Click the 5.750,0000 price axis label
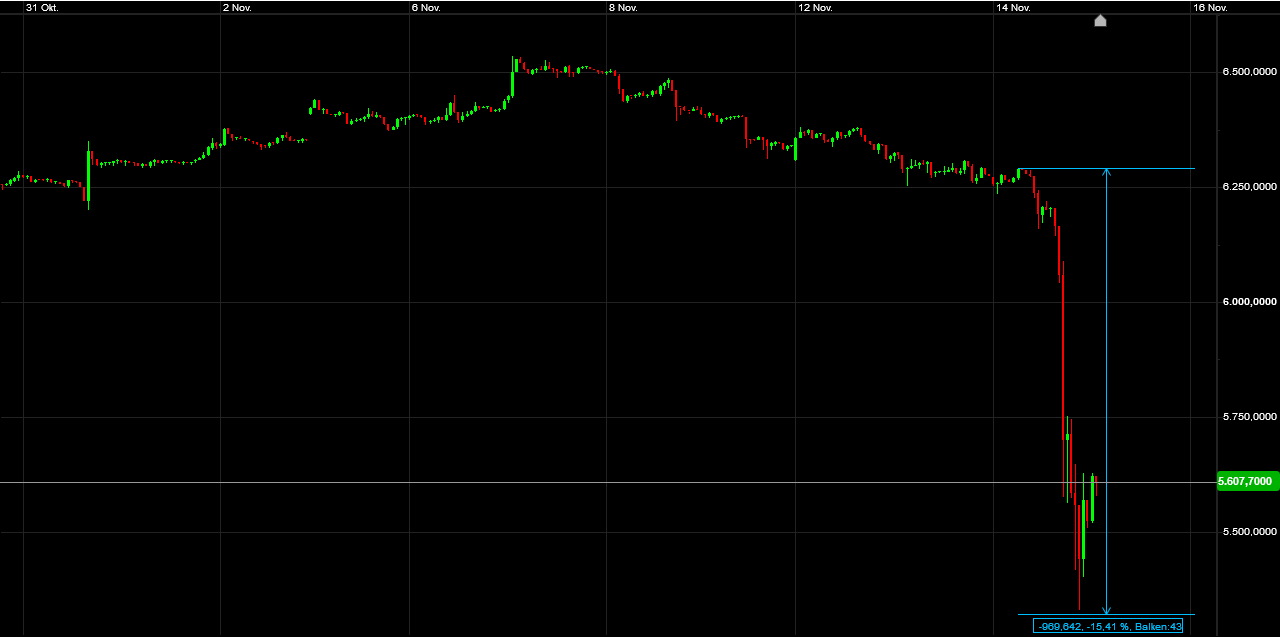 (1248, 417)
